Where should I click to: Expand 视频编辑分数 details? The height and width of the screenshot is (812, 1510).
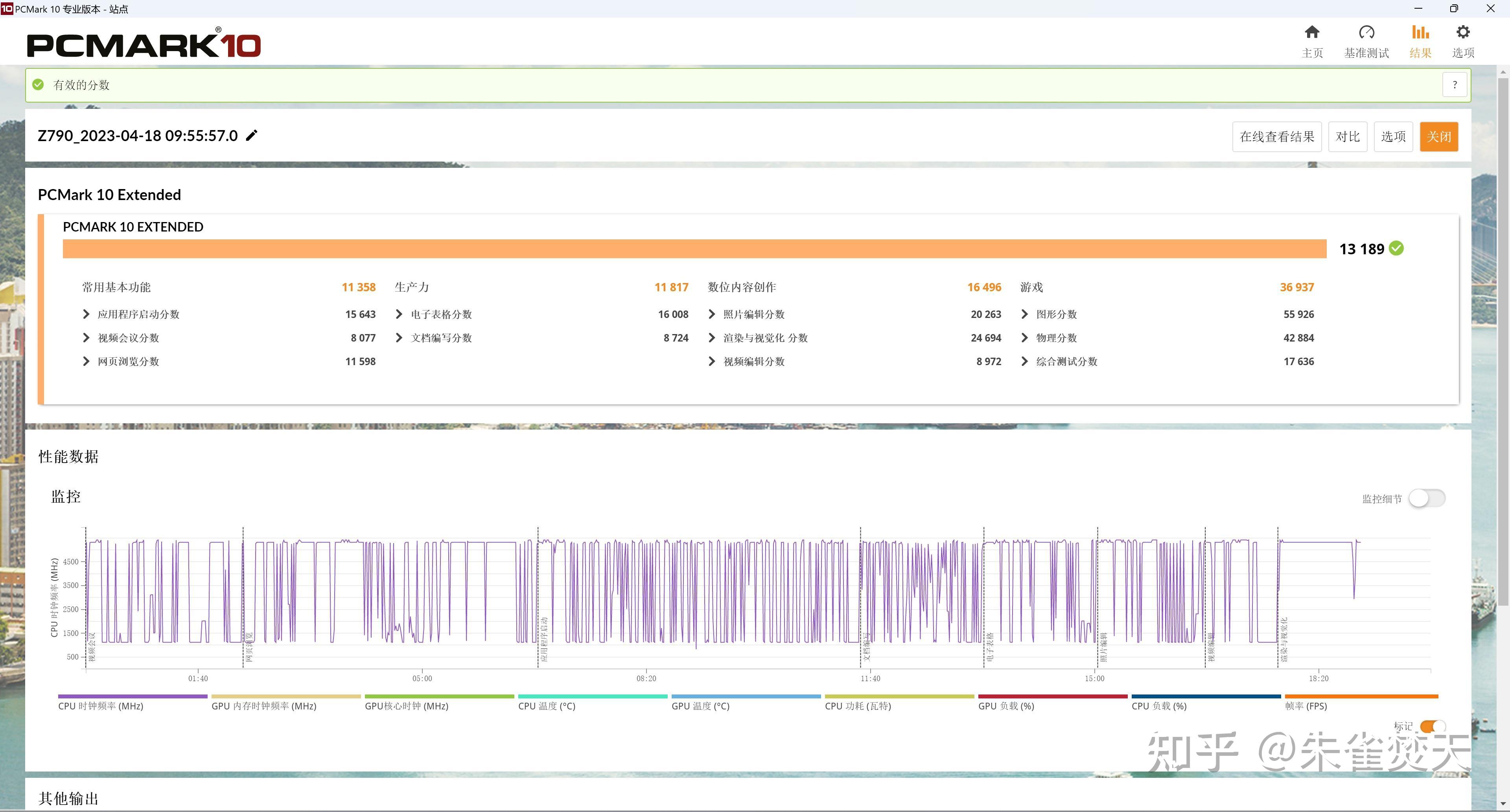[x=712, y=361]
